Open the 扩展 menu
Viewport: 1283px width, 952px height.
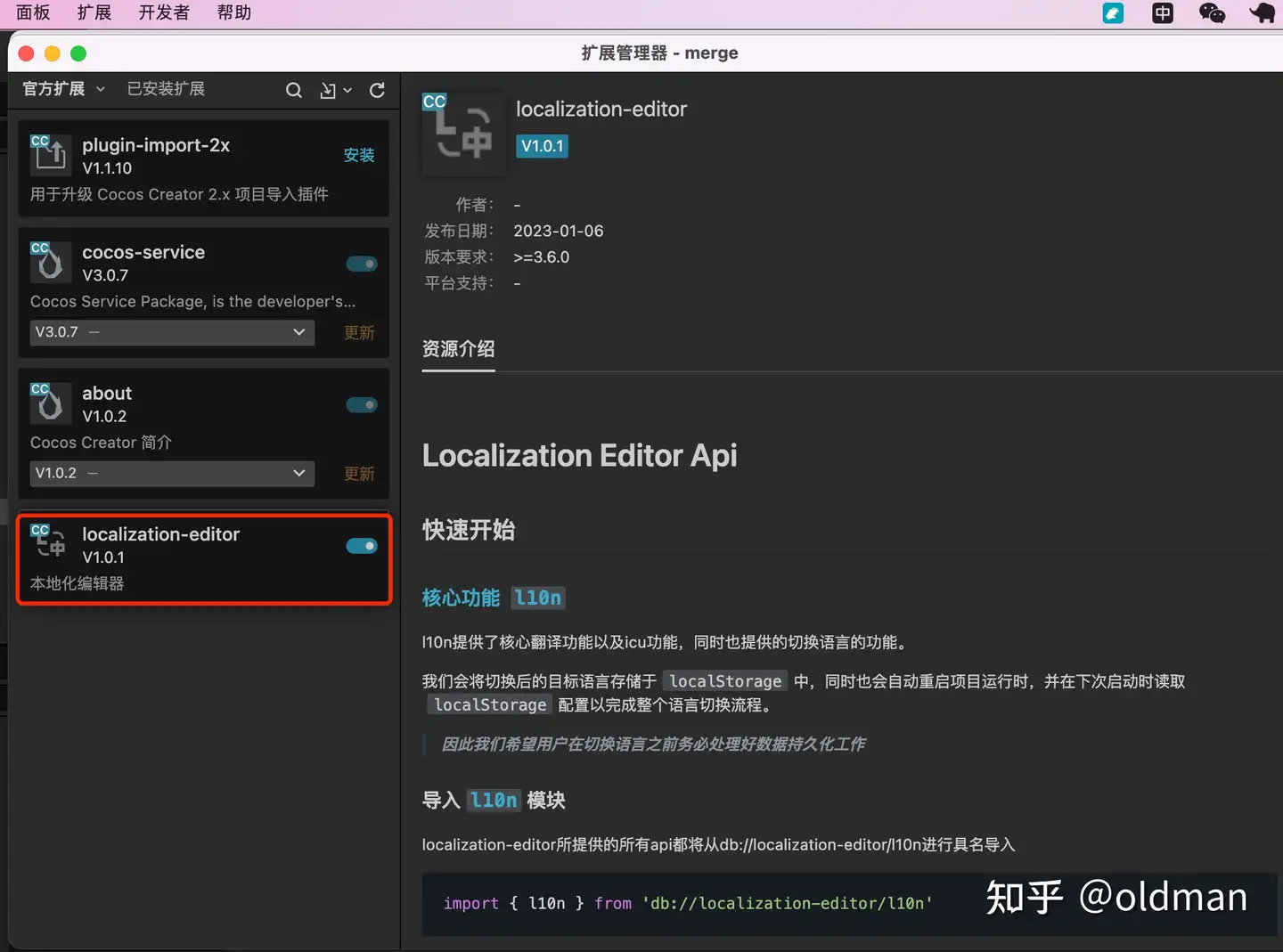pyautogui.click(x=94, y=12)
